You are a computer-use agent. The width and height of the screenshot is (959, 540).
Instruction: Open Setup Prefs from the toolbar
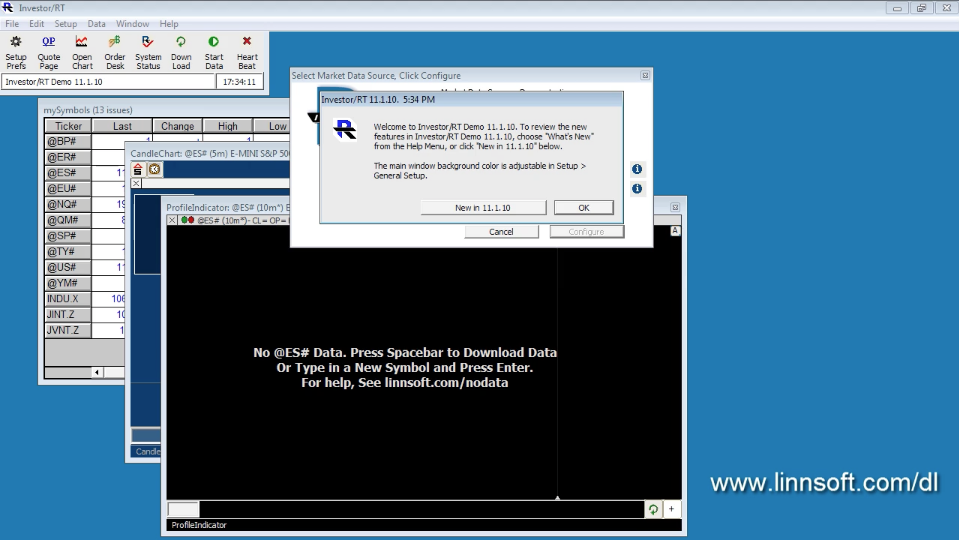pos(16,53)
